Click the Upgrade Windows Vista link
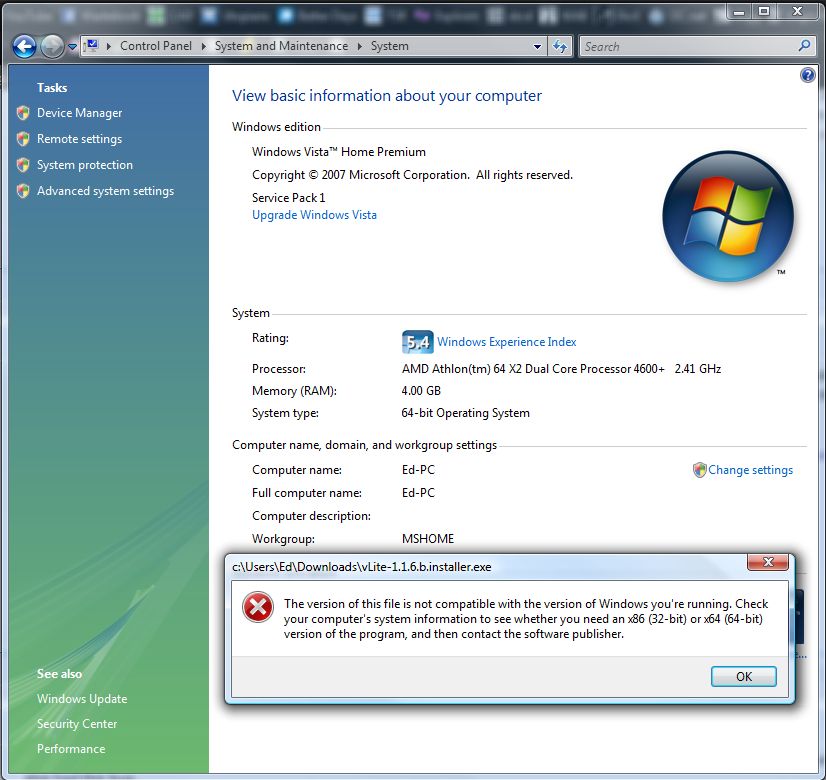Screen dimensions: 826x780 pyautogui.click(x=314, y=215)
